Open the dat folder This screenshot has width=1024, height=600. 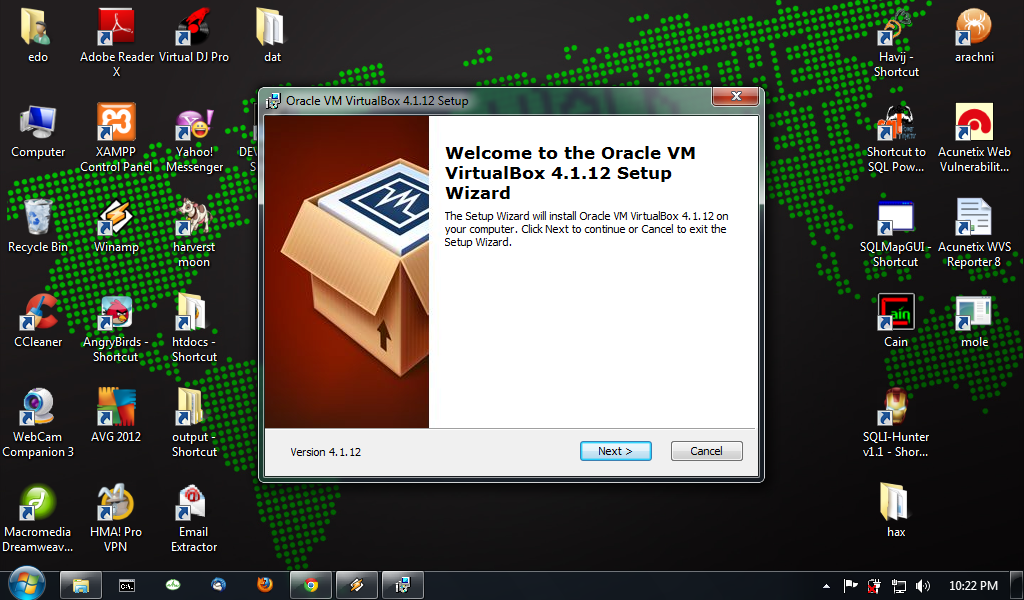(272, 36)
